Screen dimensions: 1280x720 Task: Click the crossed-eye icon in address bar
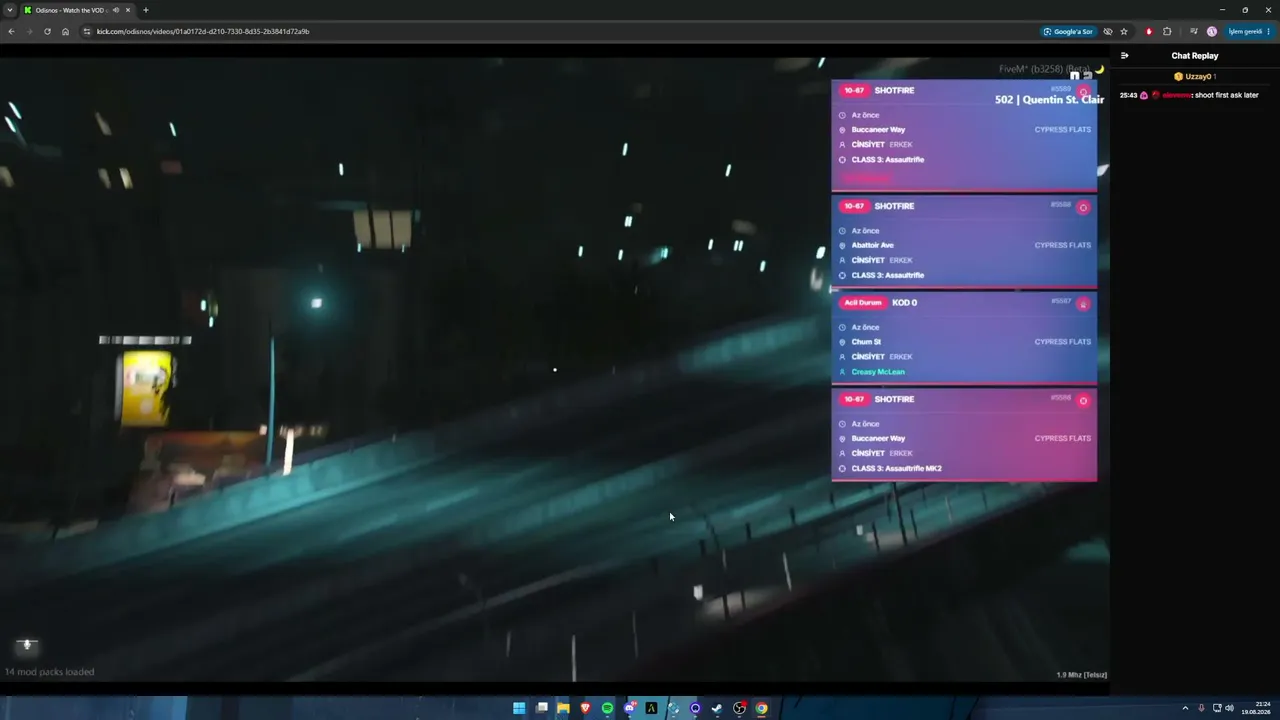[x=1108, y=31]
